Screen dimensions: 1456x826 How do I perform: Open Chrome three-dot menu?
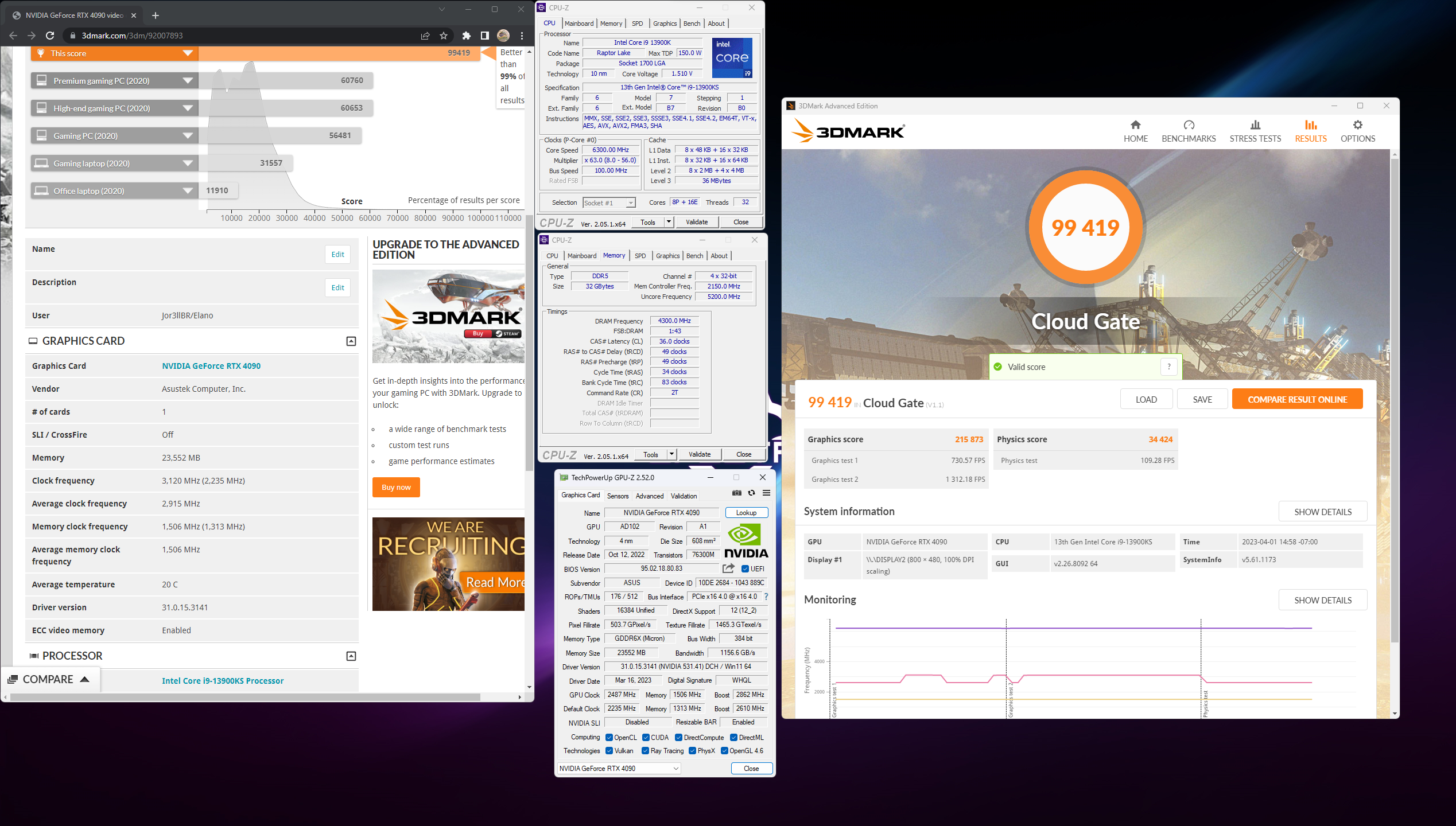(522, 36)
